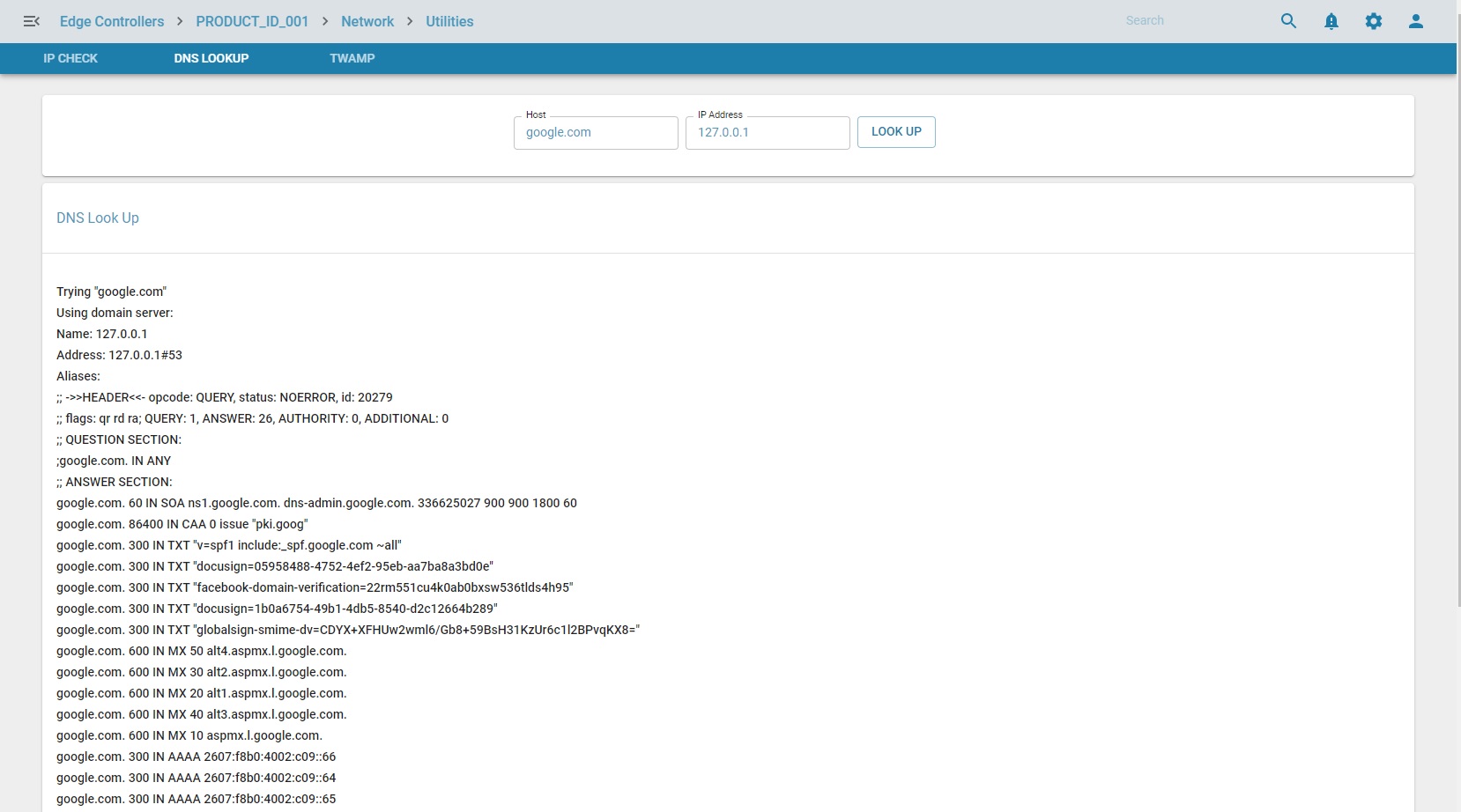
Task: Click the IP Address field showing 127.0.0.1
Action: [x=767, y=132]
